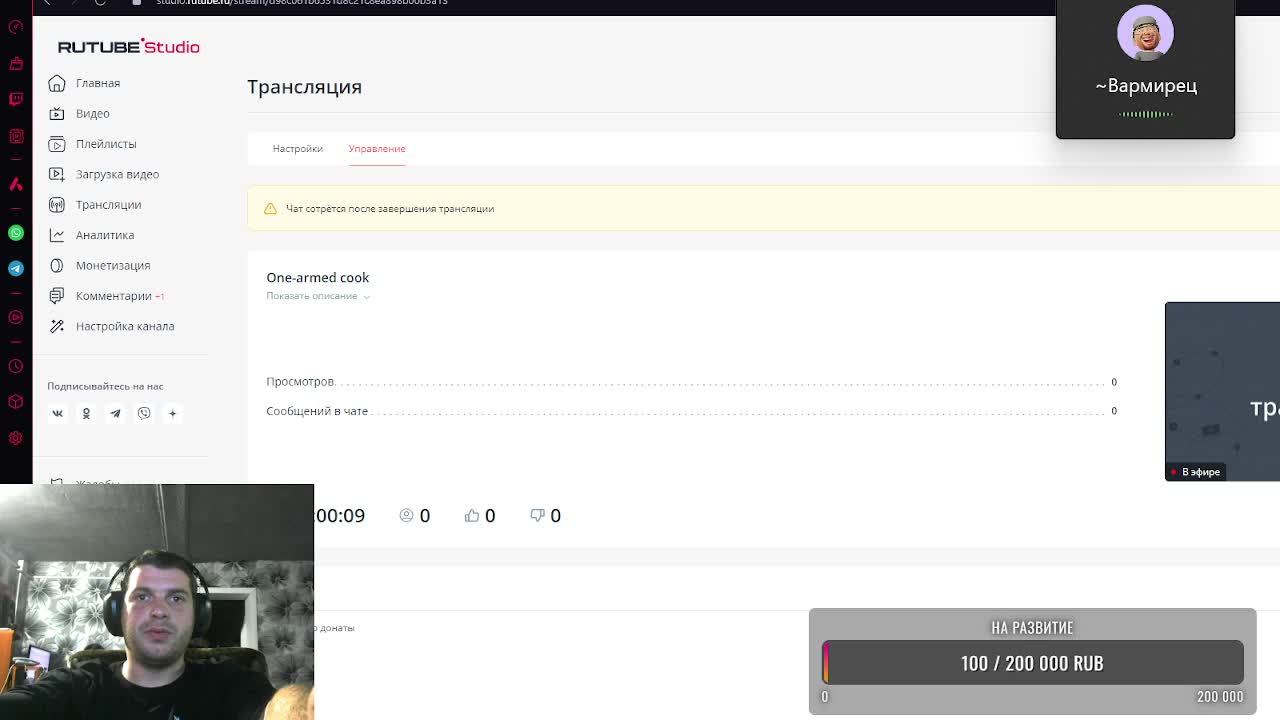The image size is (1280, 720).
Task: Open the Viber social icon
Action: [x=144, y=413]
